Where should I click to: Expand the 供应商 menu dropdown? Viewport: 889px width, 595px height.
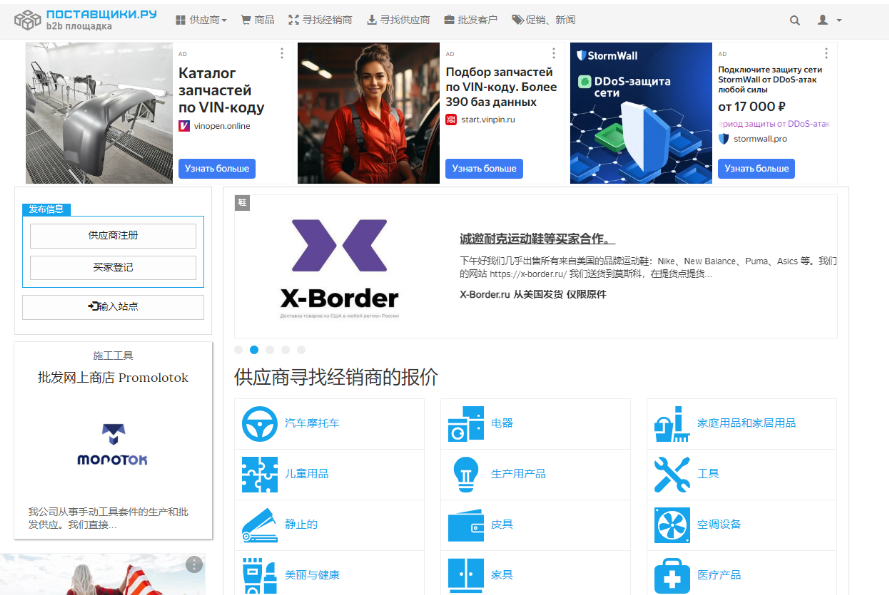point(201,20)
